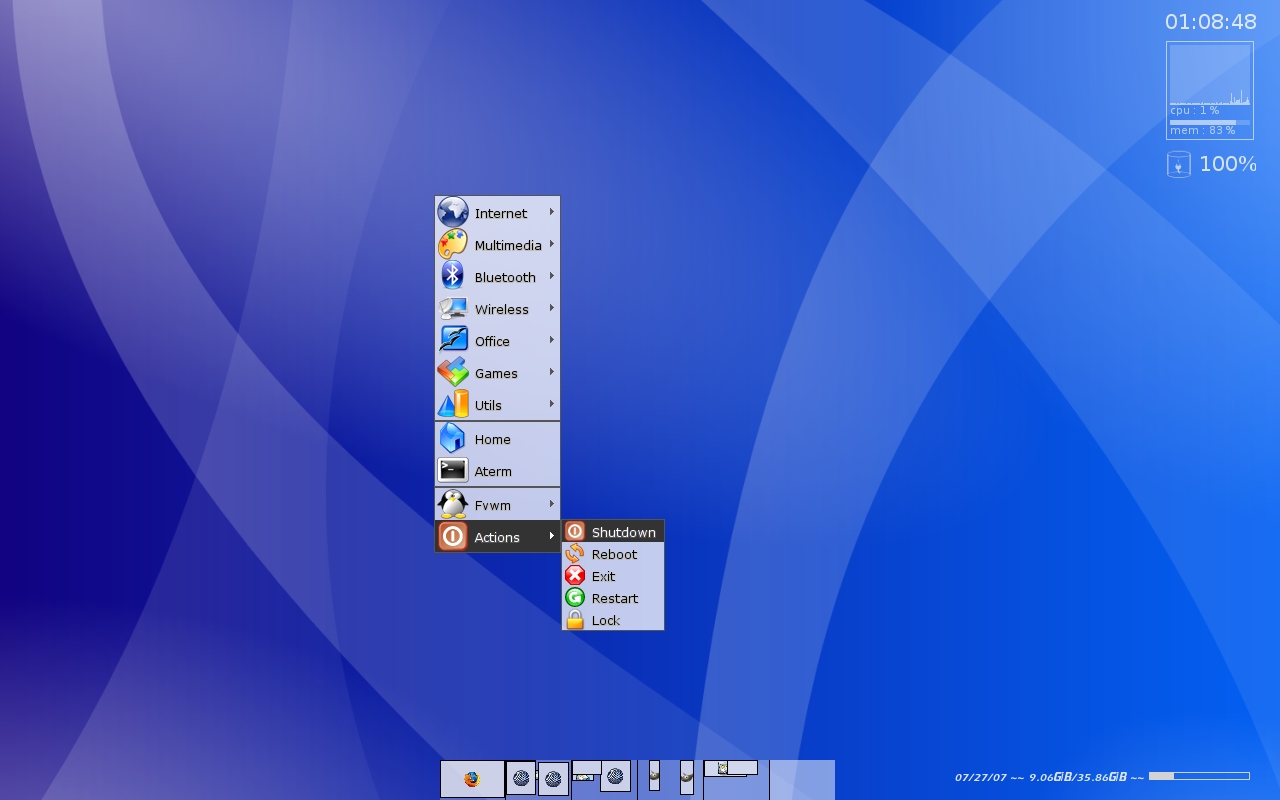Click the Multimedia paint palette icon
Image resolution: width=1280 pixels, height=800 pixels.
[453, 245]
